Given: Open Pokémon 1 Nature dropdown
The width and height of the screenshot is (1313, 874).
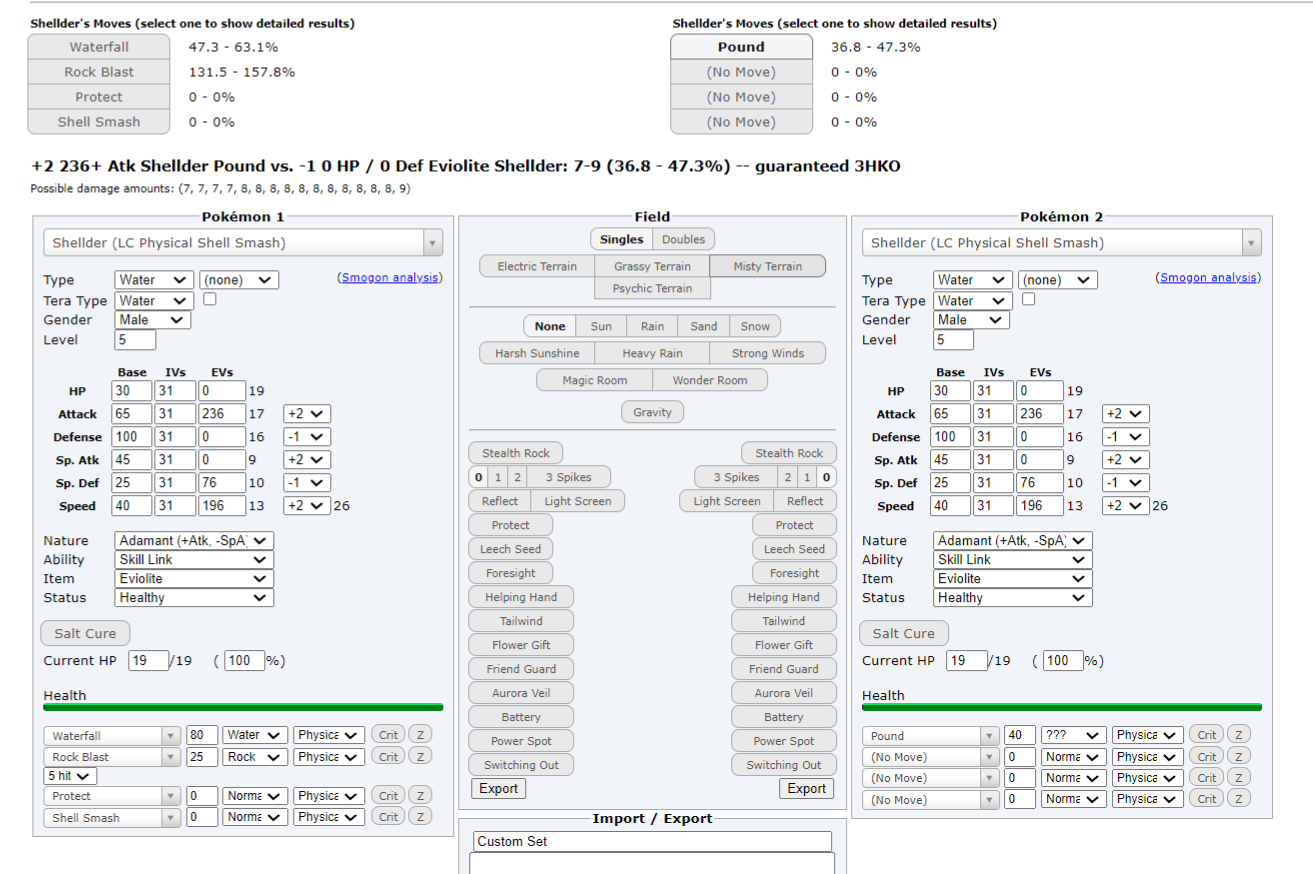Looking at the screenshot, I should pos(194,541).
